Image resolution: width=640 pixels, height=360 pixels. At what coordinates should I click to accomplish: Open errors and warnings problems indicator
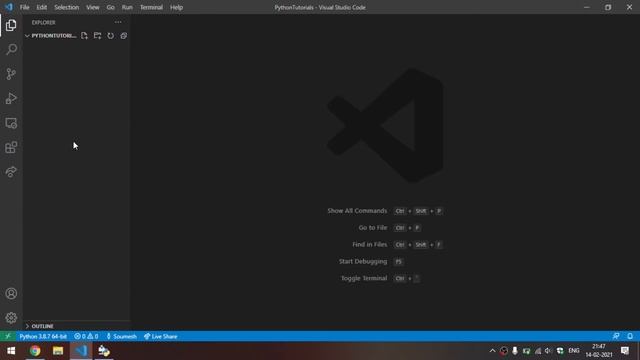click(86, 336)
